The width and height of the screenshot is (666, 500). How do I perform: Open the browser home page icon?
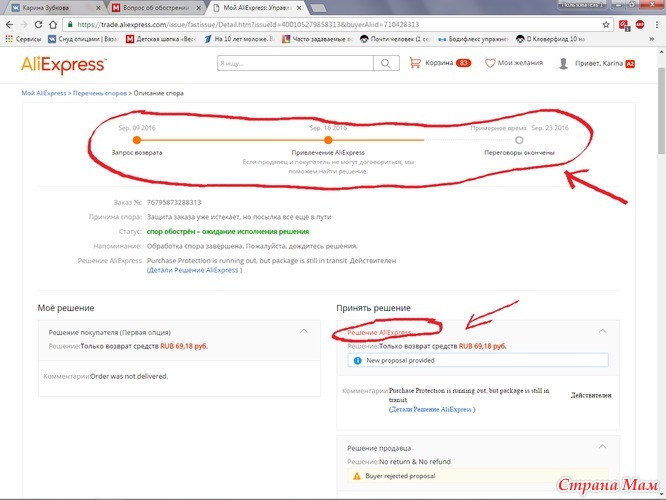coord(53,25)
